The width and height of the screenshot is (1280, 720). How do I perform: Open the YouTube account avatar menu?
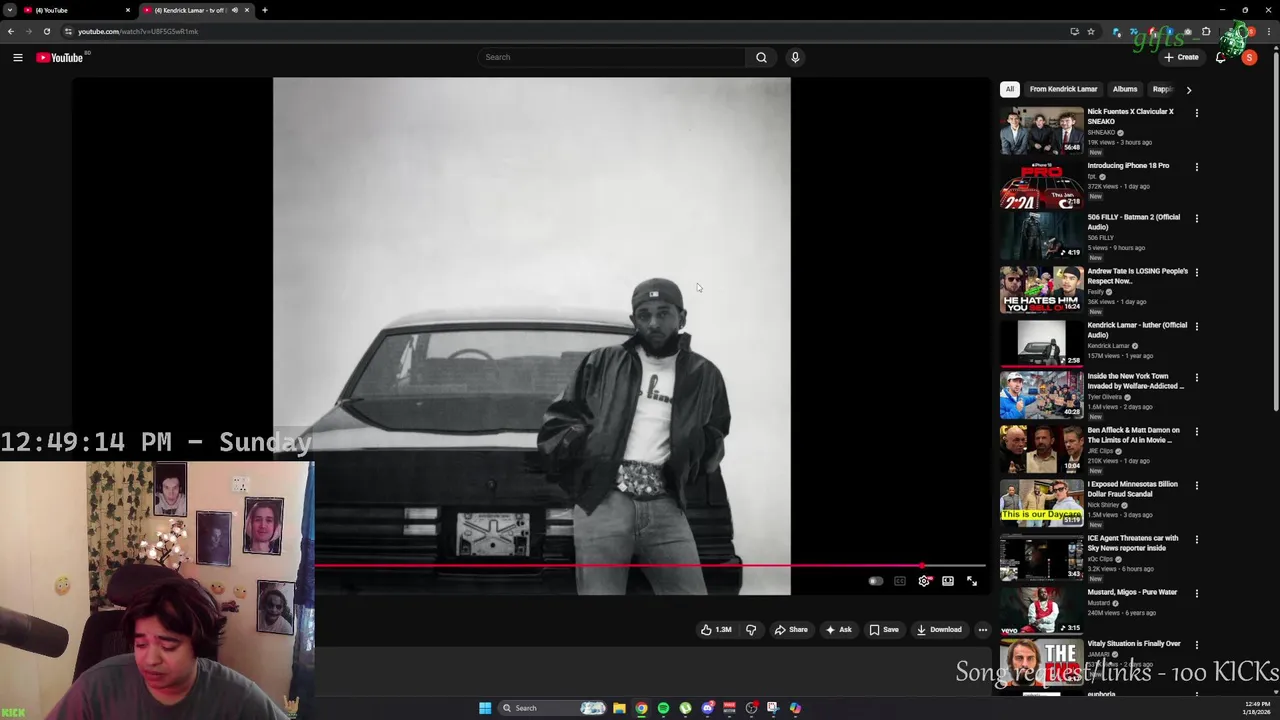(x=1249, y=57)
